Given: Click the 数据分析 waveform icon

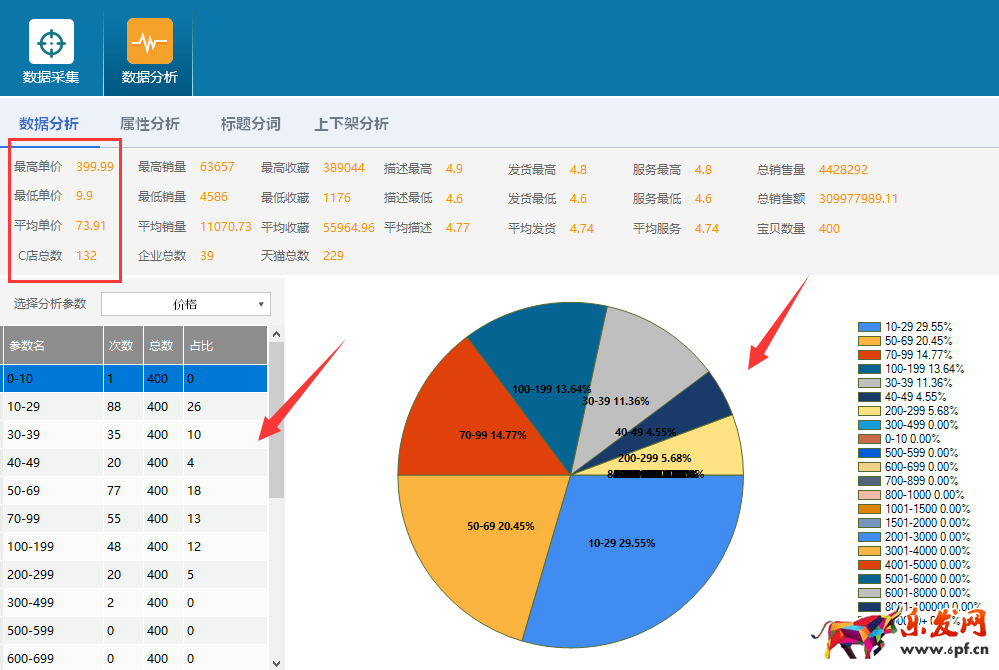Looking at the screenshot, I should tap(149, 42).
